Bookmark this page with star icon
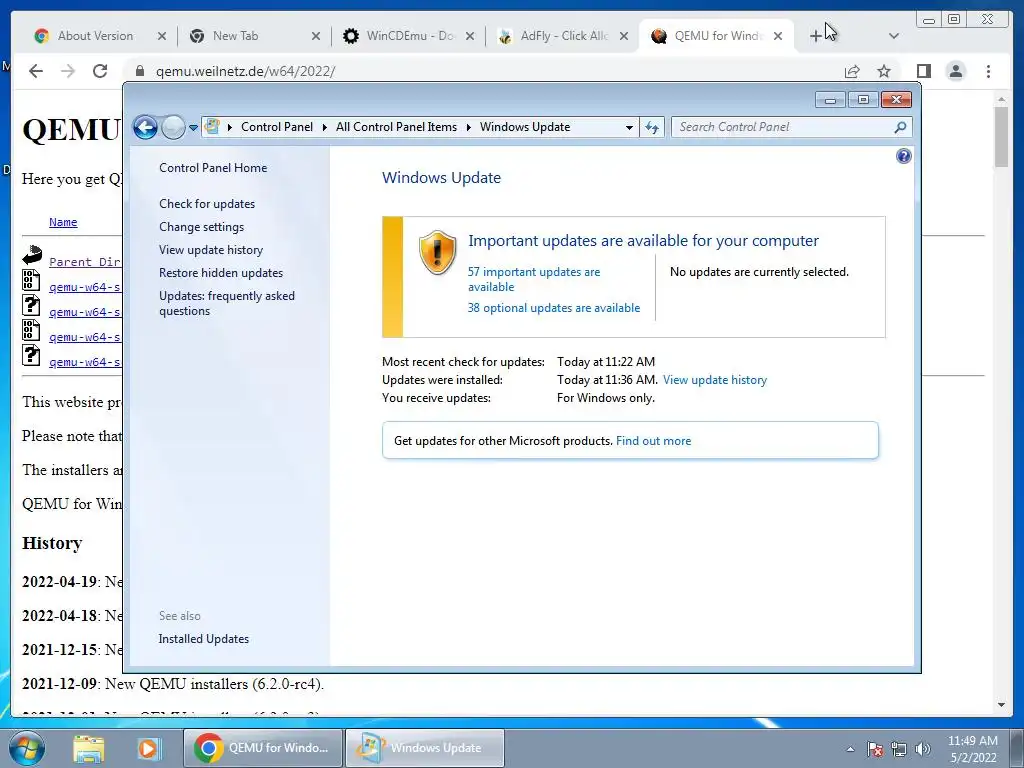Screen dimensions: 1024x768 (x=884, y=71)
